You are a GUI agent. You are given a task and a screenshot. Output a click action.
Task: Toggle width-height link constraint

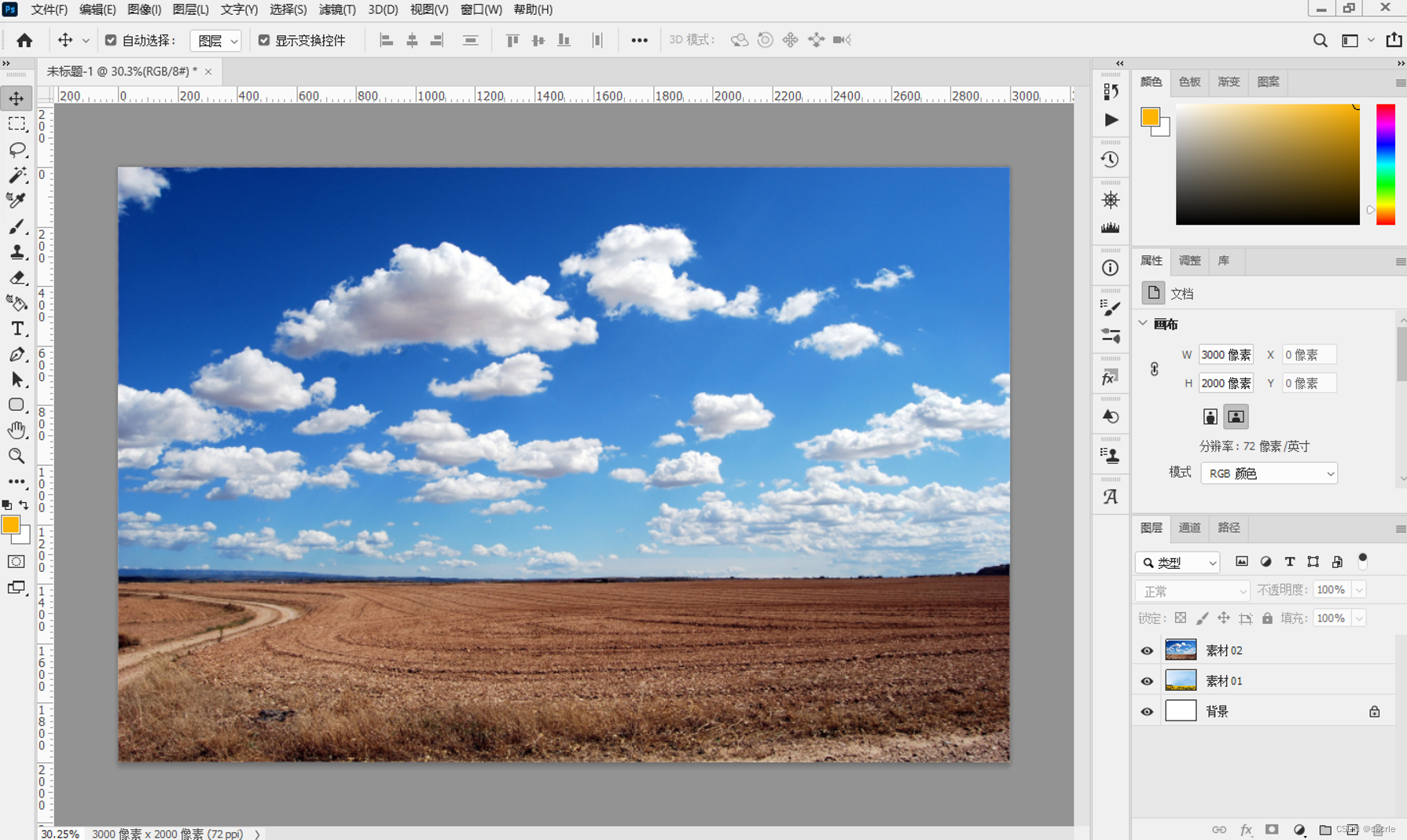tap(1154, 369)
